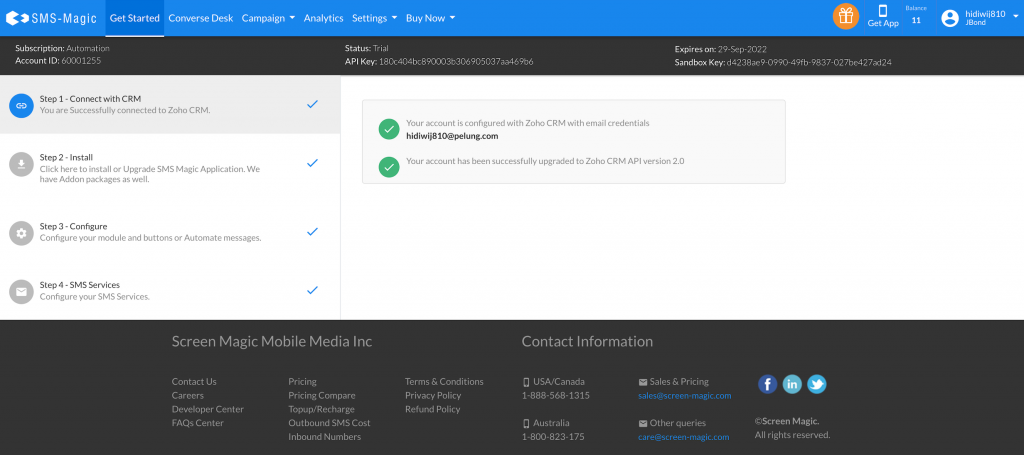Click the Step 2 Install checkmark
This screenshot has width=1024, height=455.
click(312, 163)
